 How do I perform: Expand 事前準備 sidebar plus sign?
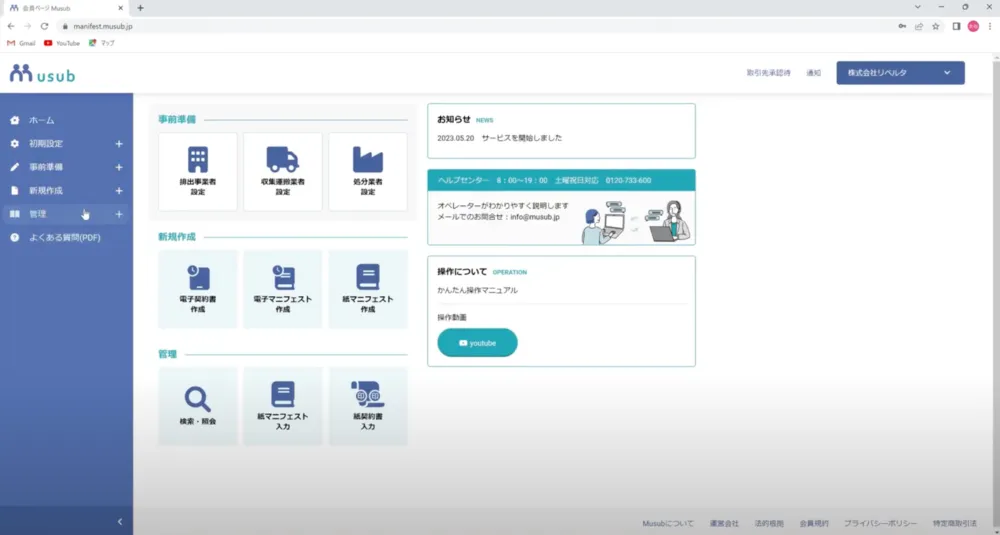(119, 167)
